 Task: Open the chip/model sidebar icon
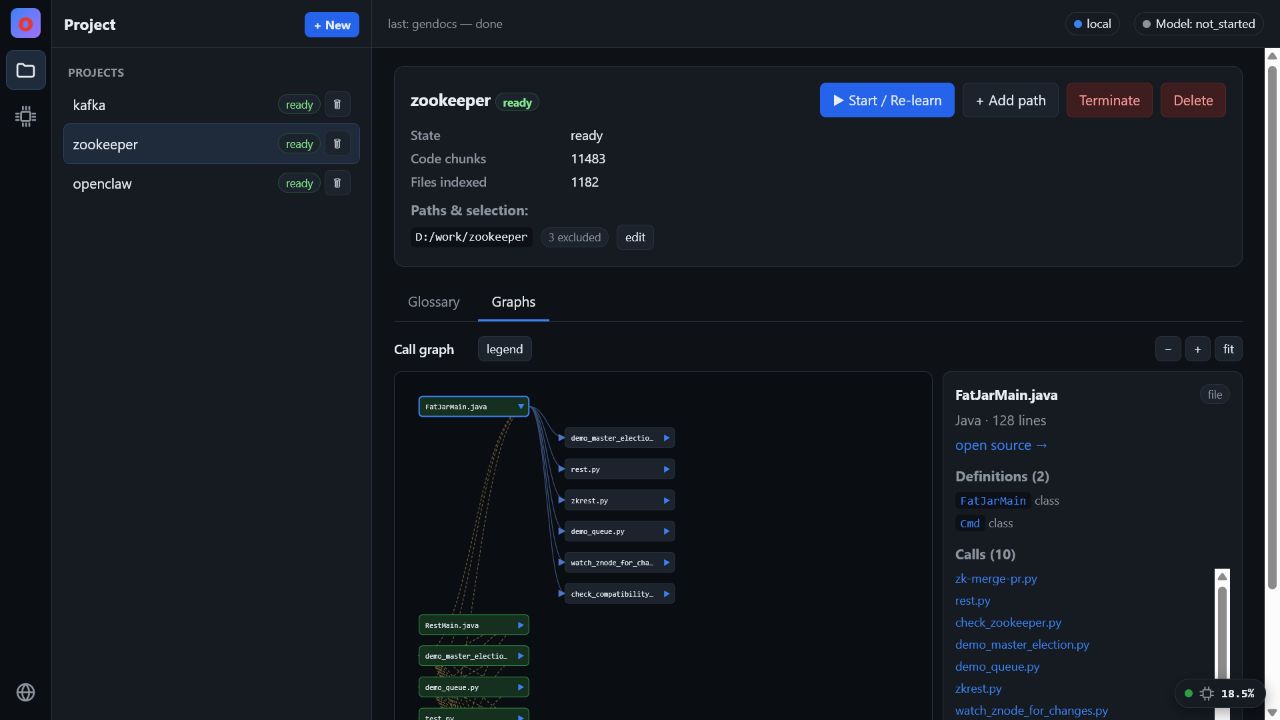click(26, 117)
